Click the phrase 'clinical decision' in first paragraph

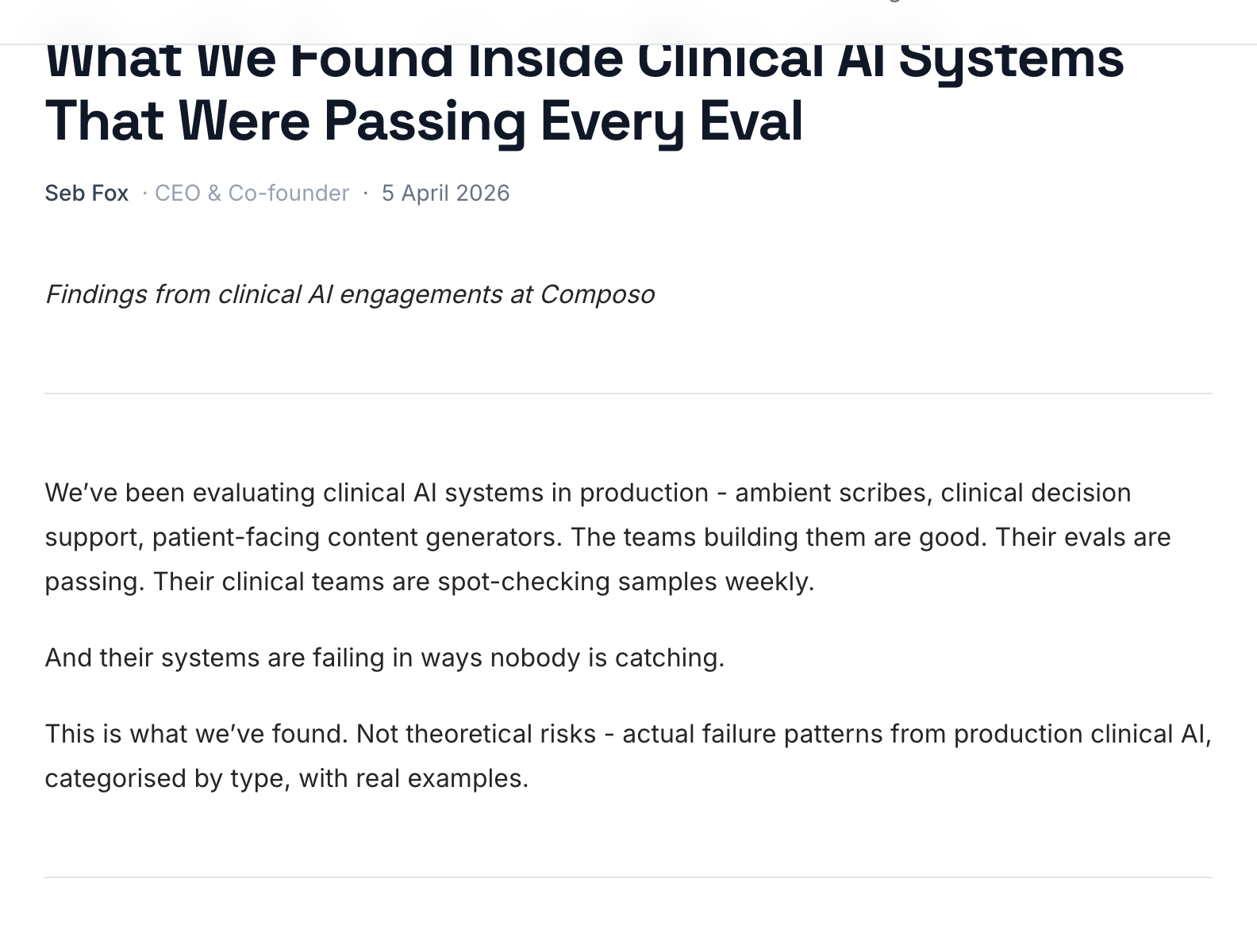click(x=1036, y=493)
